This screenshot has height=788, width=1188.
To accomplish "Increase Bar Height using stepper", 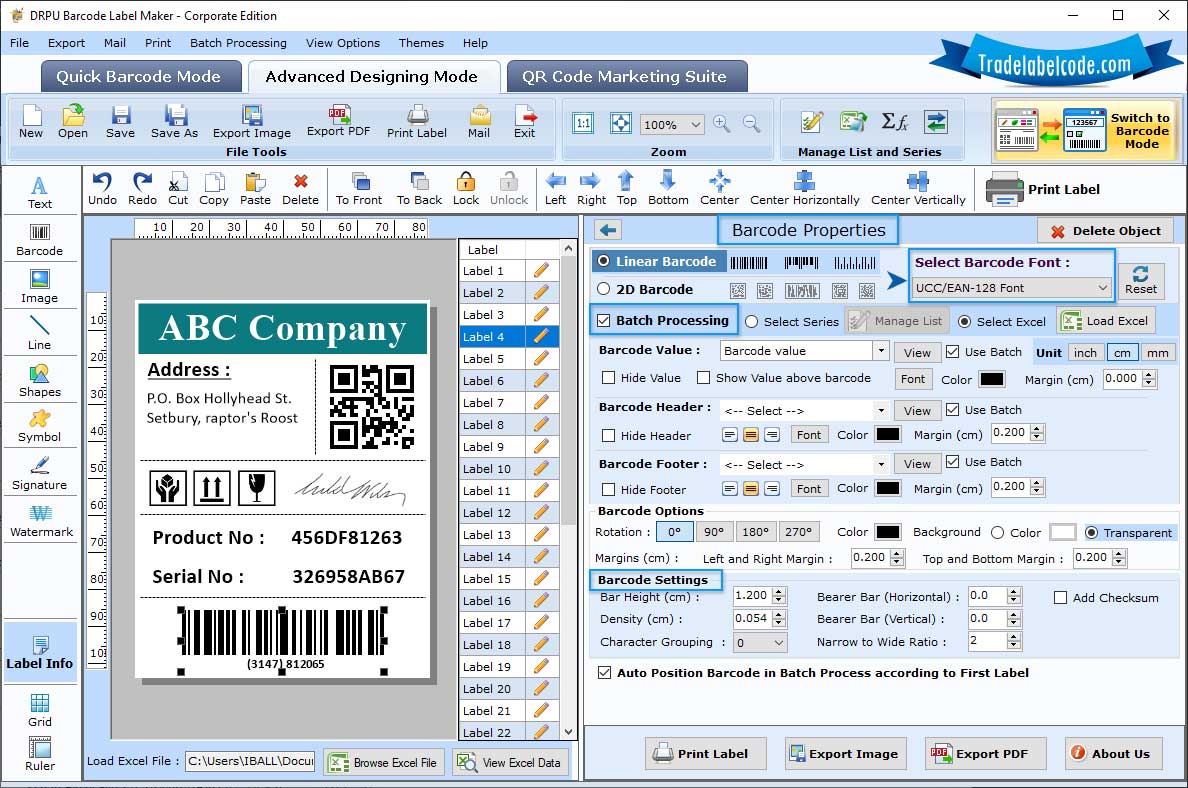I will (779, 592).
